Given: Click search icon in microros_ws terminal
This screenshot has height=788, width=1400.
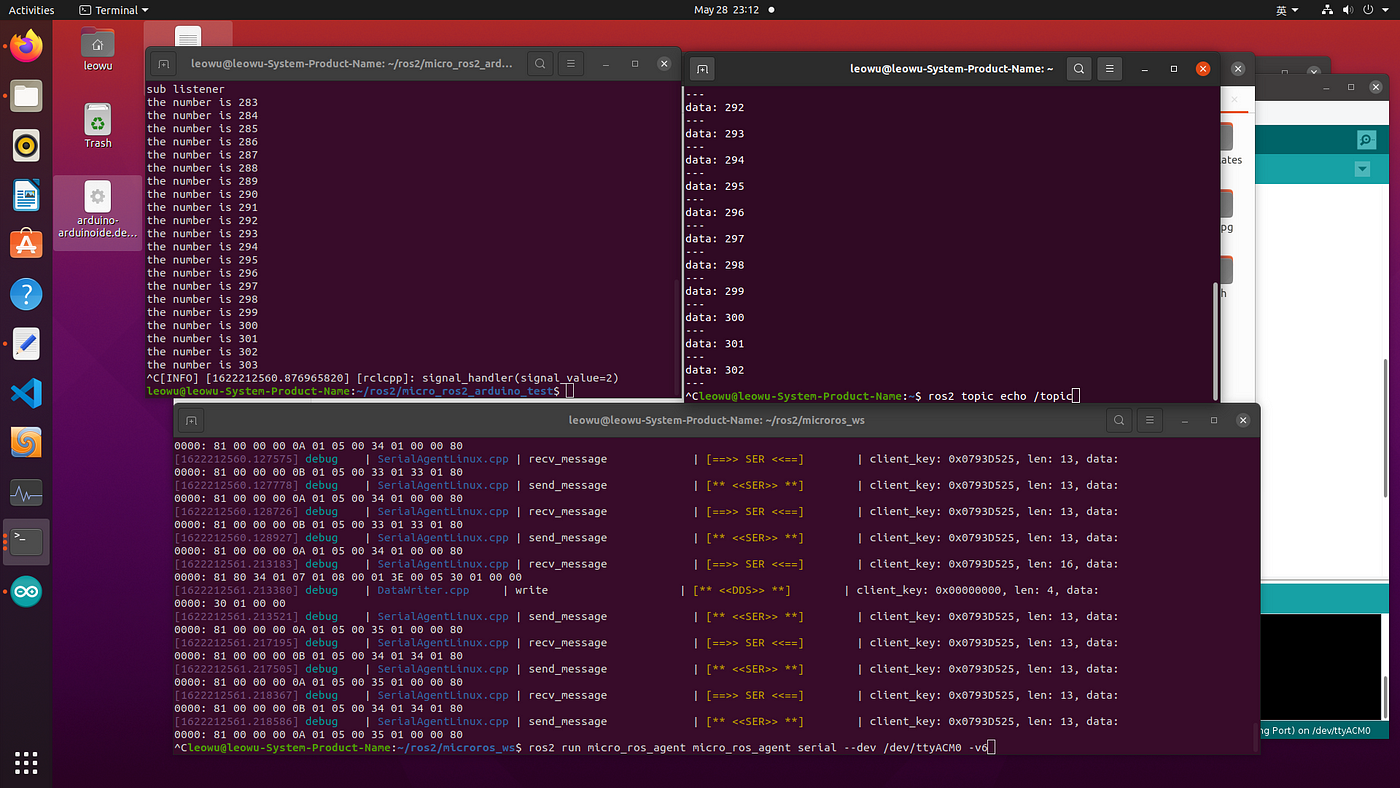Looking at the screenshot, I should click(1119, 420).
